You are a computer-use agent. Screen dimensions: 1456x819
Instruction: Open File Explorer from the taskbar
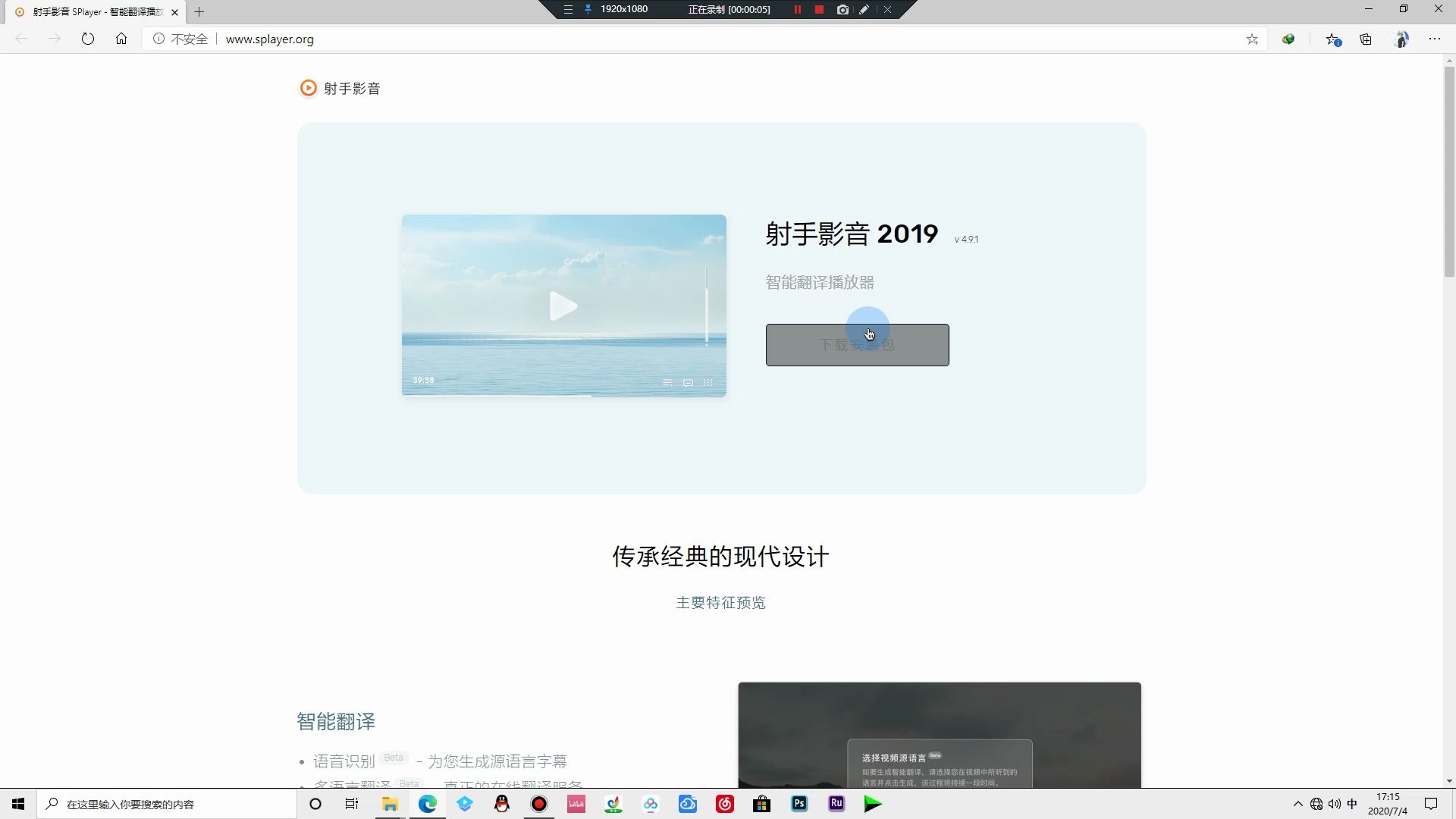(x=390, y=804)
